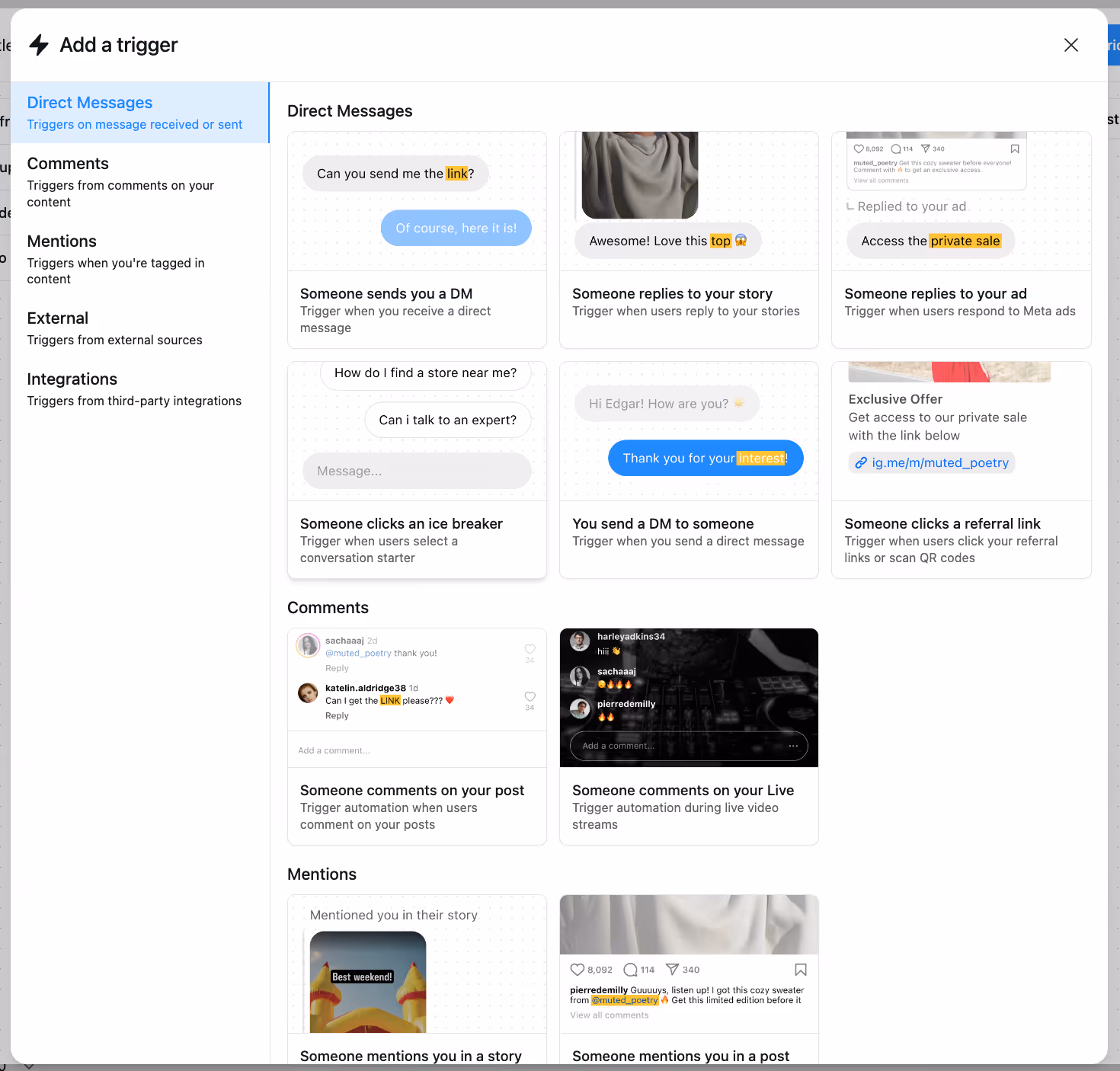The height and width of the screenshot is (1071, 1120).
Task: Choose the Someone sends you a DM trigger
Action: click(417, 240)
